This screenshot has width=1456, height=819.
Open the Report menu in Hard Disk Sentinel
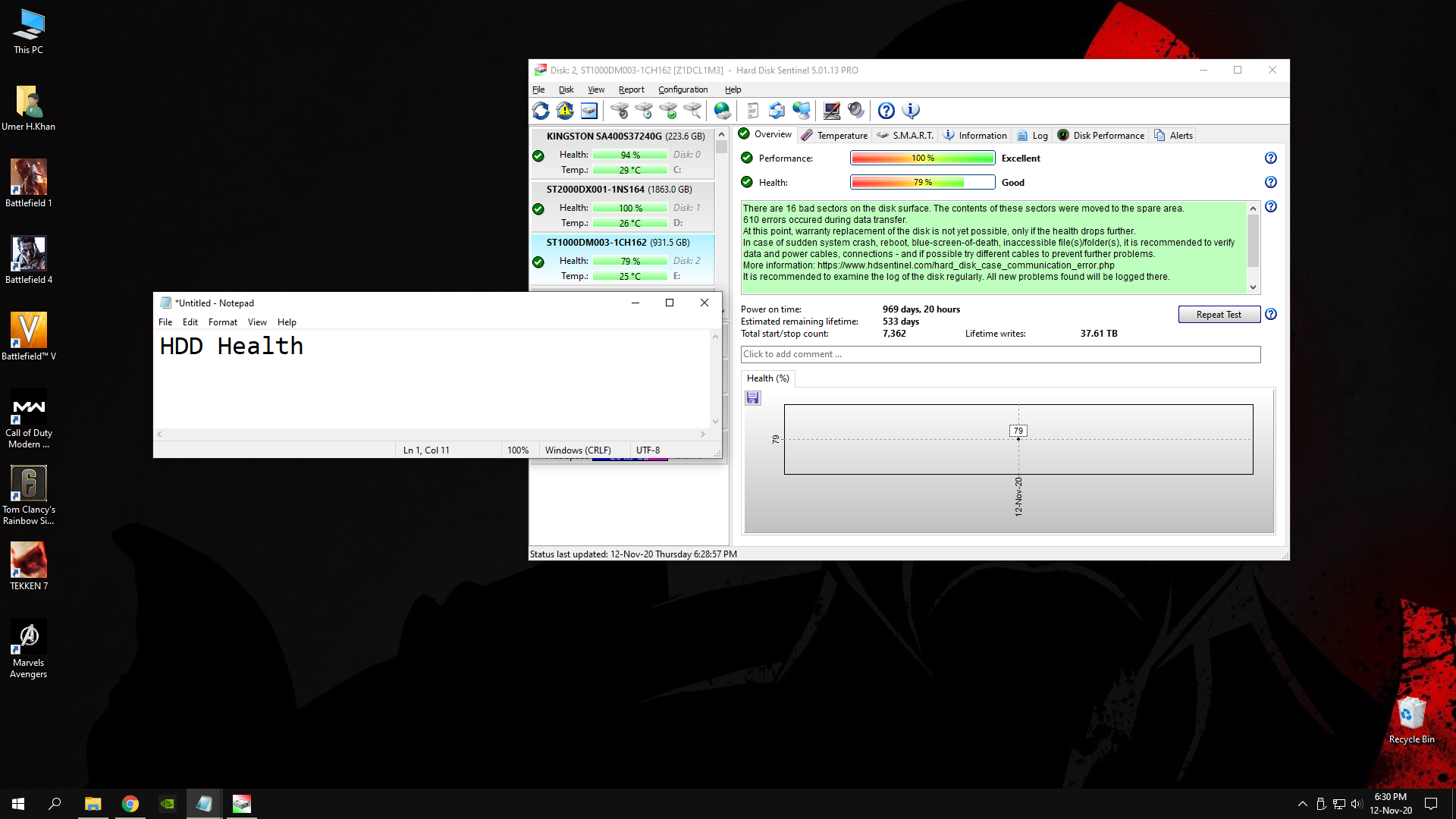pos(631,89)
